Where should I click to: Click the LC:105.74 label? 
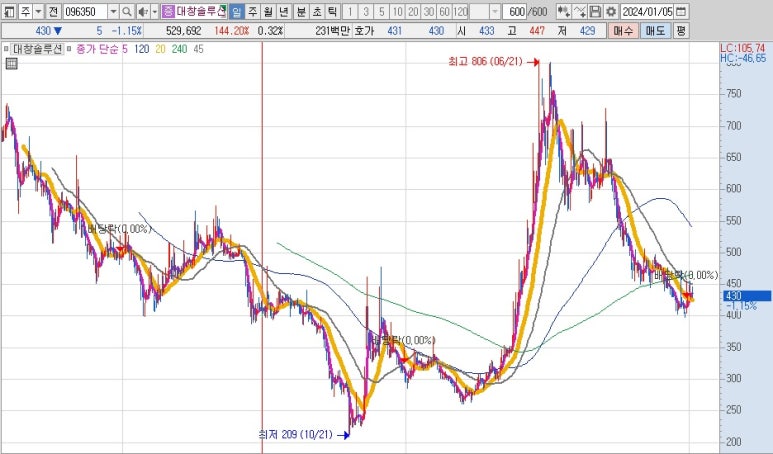(x=743, y=48)
